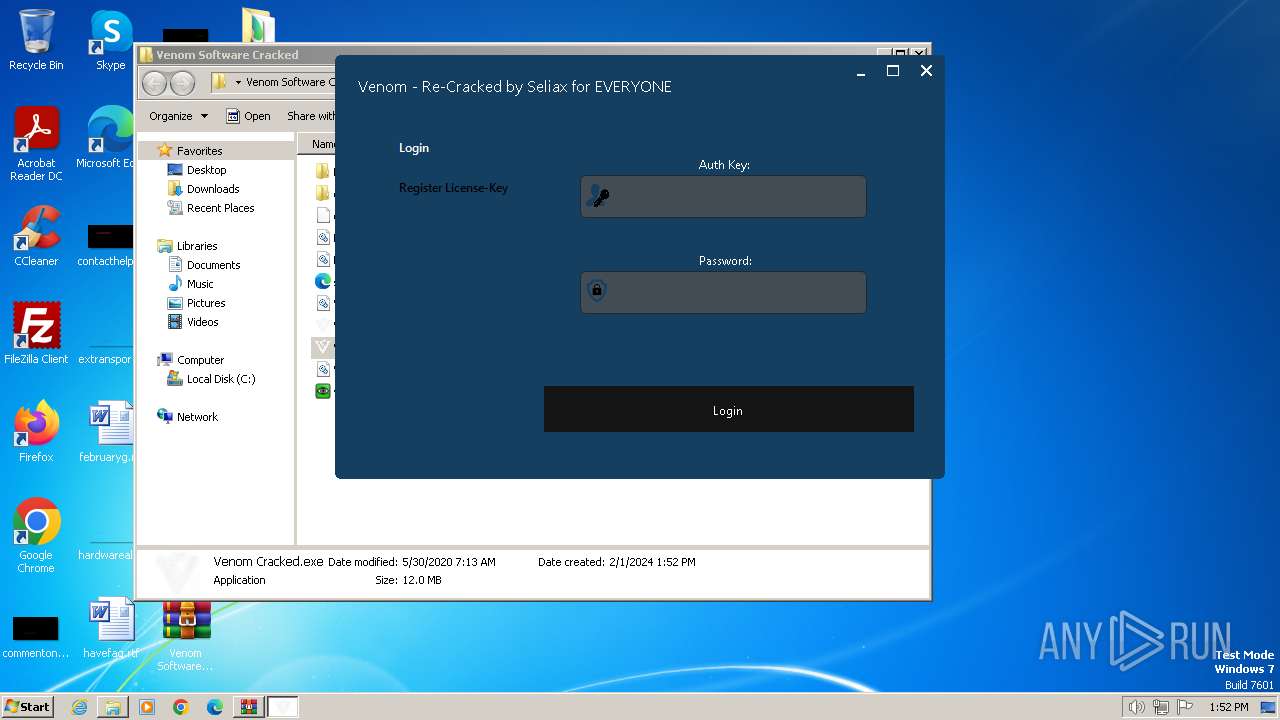Select Libraries in Explorer sidebar

197,246
